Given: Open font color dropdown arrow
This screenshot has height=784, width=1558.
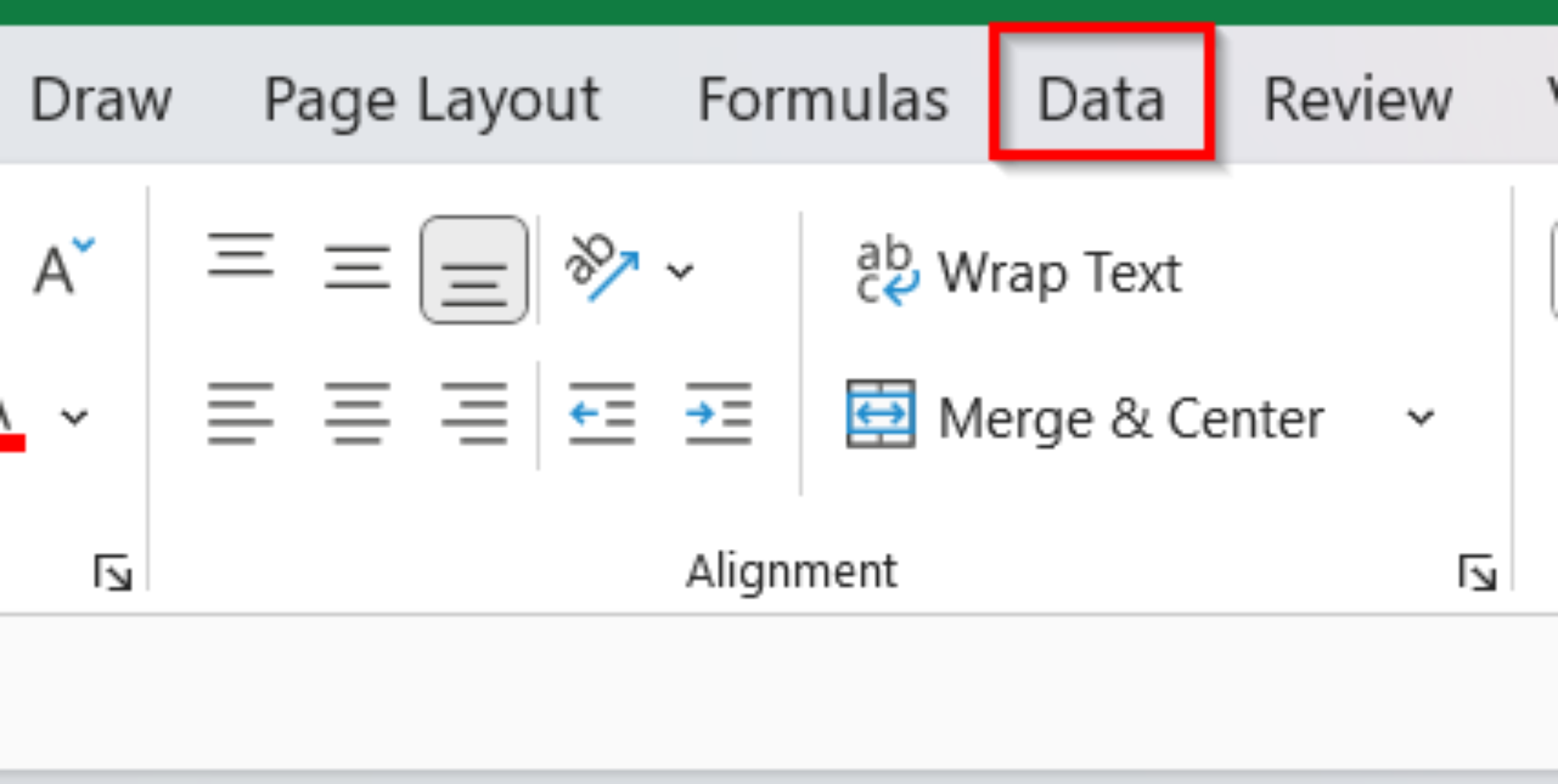Looking at the screenshot, I should click(75, 417).
